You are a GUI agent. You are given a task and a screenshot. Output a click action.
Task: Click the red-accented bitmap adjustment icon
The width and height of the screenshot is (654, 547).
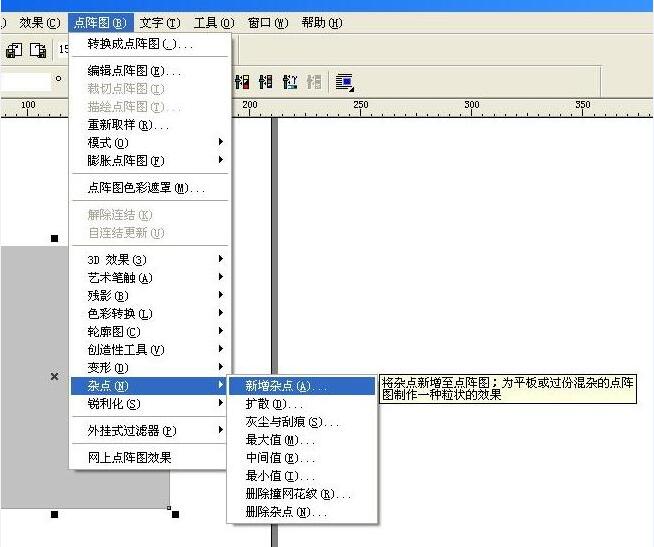pyautogui.click(x=242, y=82)
